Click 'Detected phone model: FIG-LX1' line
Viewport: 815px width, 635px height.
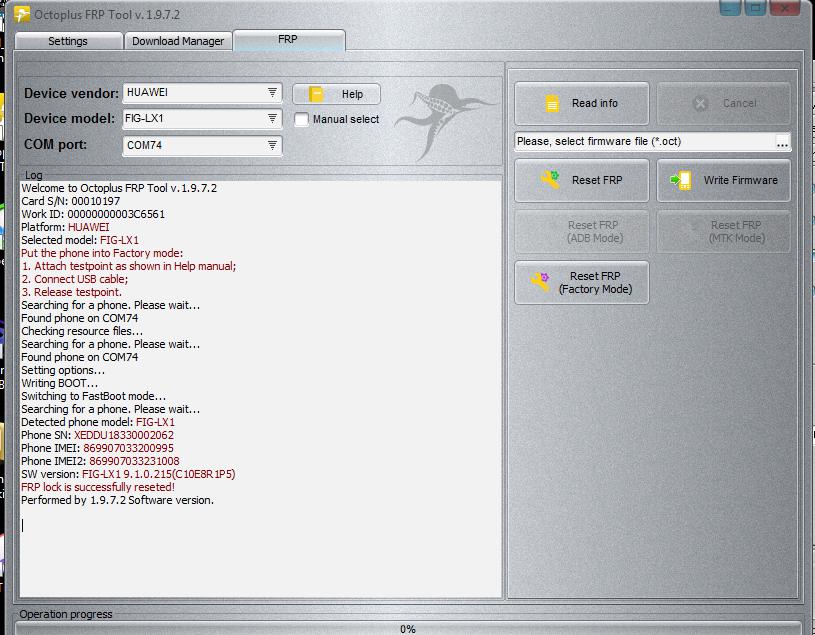(98, 422)
